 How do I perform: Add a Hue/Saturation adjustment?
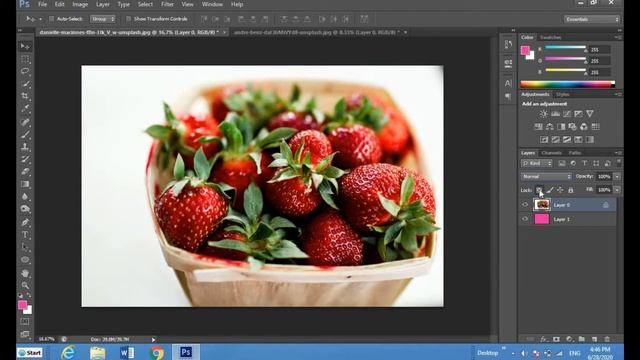(538, 127)
